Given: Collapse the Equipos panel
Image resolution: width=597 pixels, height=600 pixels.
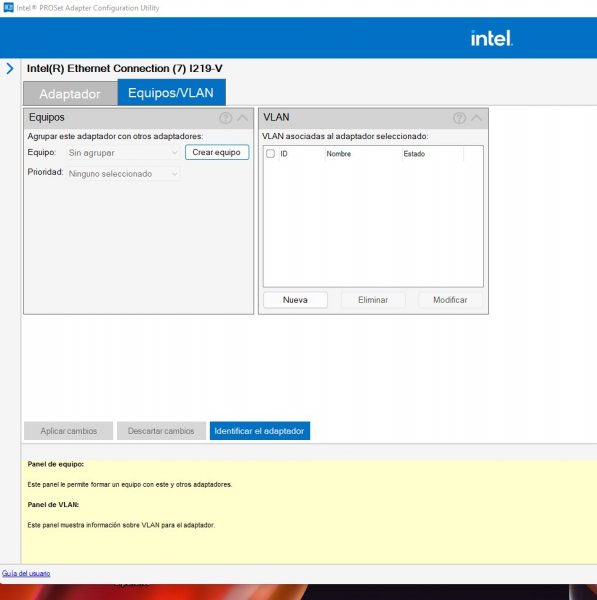Looking at the screenshot, I should [243, 118].
